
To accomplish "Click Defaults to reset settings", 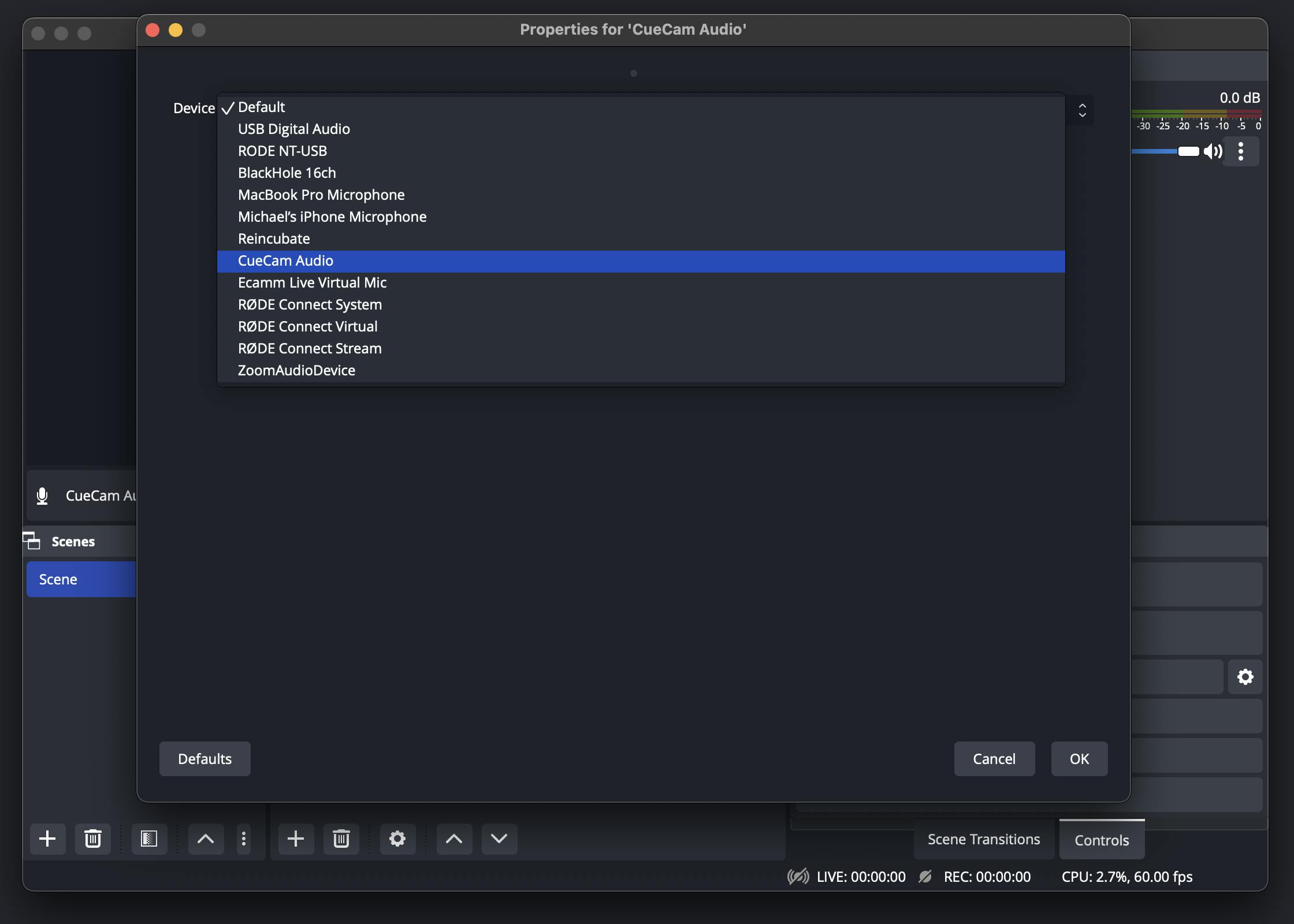I will coord(204,758).
